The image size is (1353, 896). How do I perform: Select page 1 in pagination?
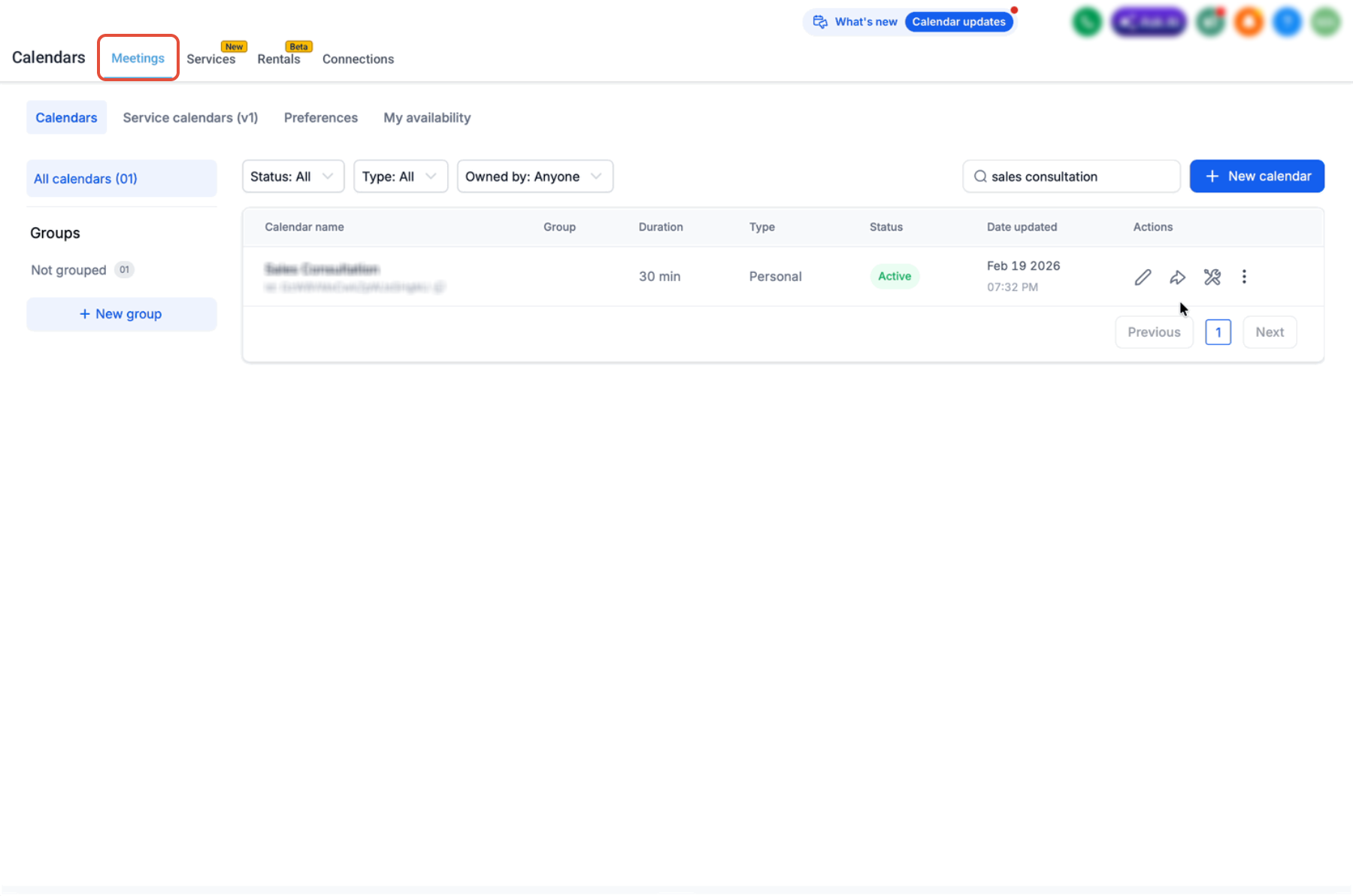pos(1218,332)
